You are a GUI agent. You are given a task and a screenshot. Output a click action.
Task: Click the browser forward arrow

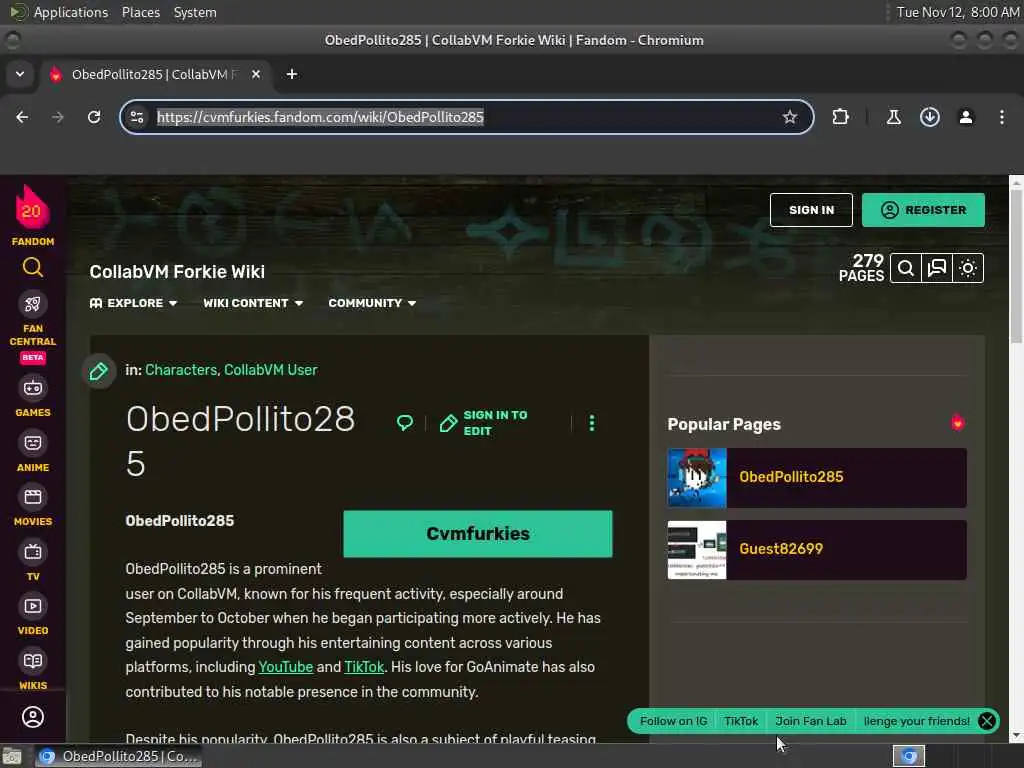click(58, 117)
